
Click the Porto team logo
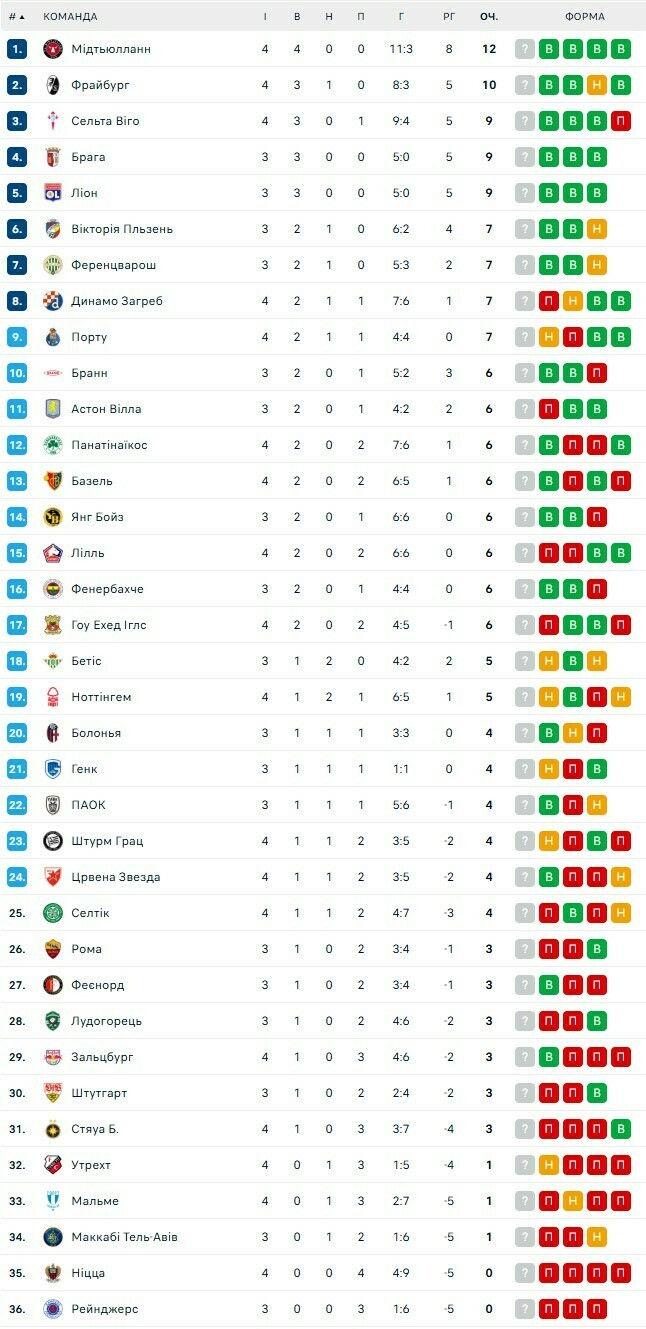click(53, 337)
